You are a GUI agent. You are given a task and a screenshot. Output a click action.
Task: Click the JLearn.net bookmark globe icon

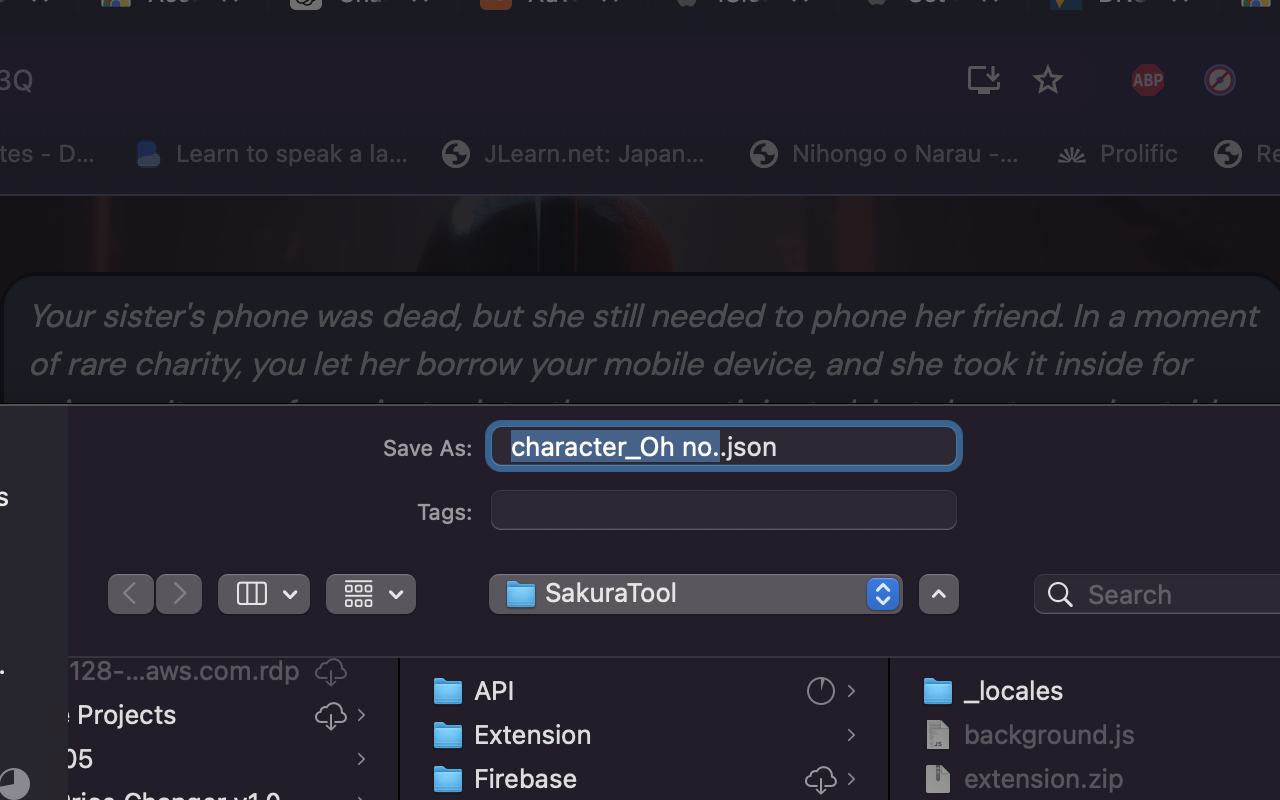point(456,154)
